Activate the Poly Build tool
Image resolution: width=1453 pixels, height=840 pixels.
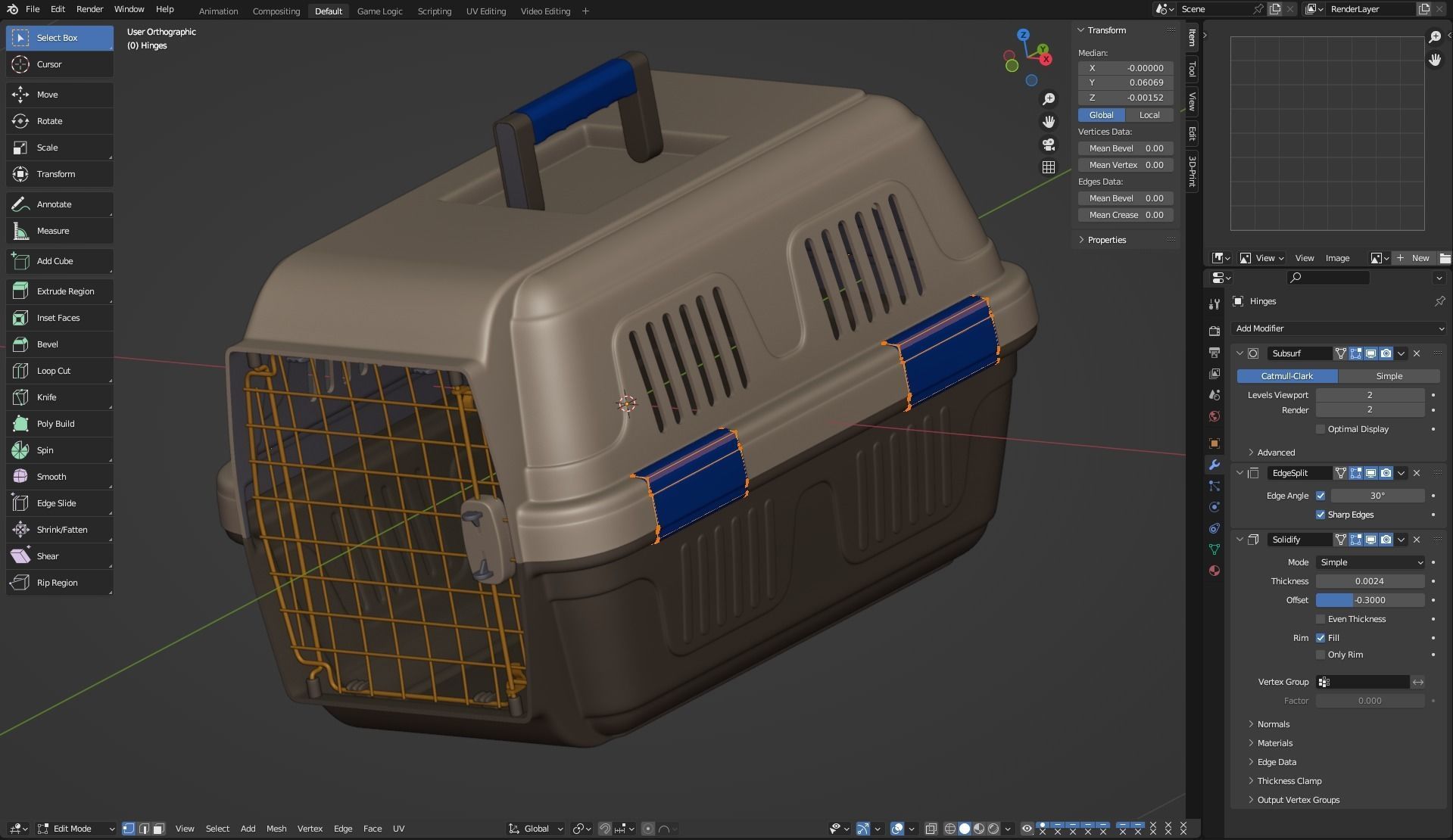(60, 424)
